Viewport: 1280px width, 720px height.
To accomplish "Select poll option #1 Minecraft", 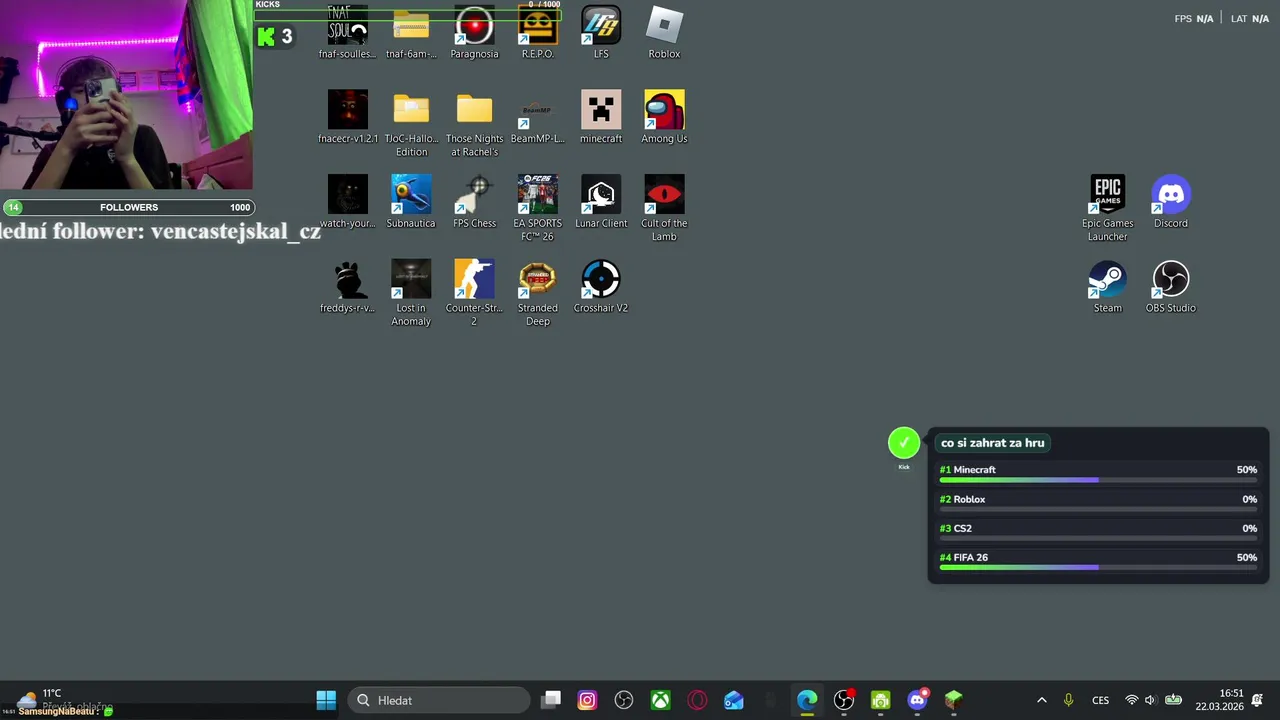I will pos(1098,475).
